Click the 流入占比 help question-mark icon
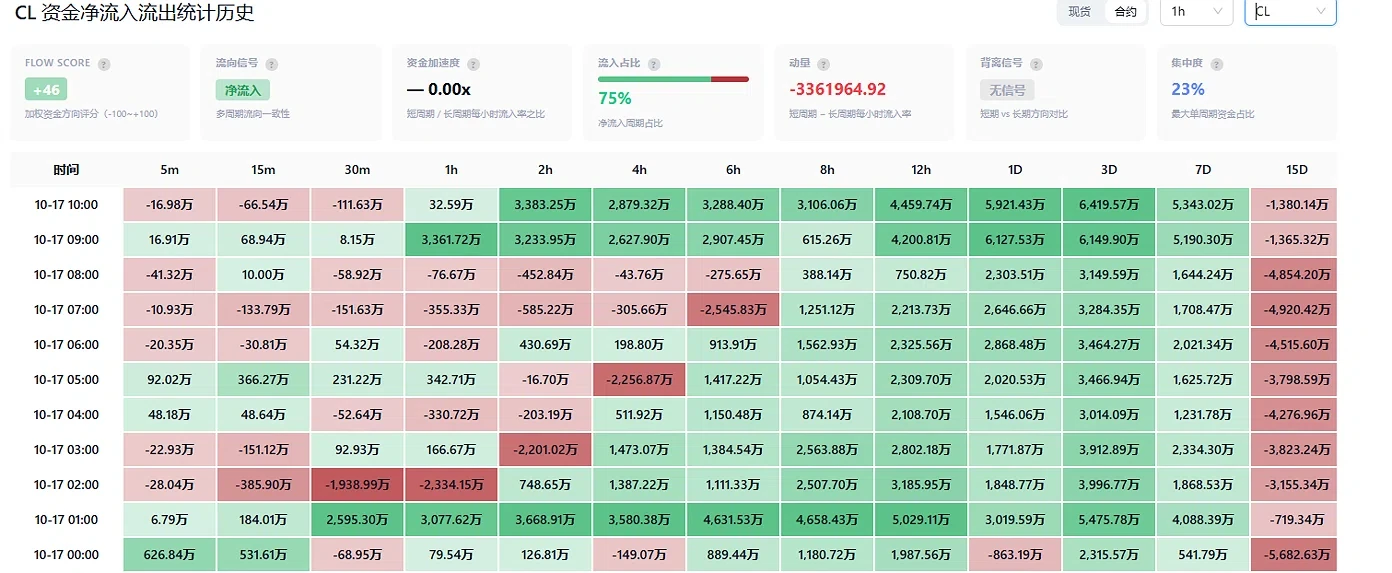The height and width of the screenshot is (573, 1392). pos(655,64)
